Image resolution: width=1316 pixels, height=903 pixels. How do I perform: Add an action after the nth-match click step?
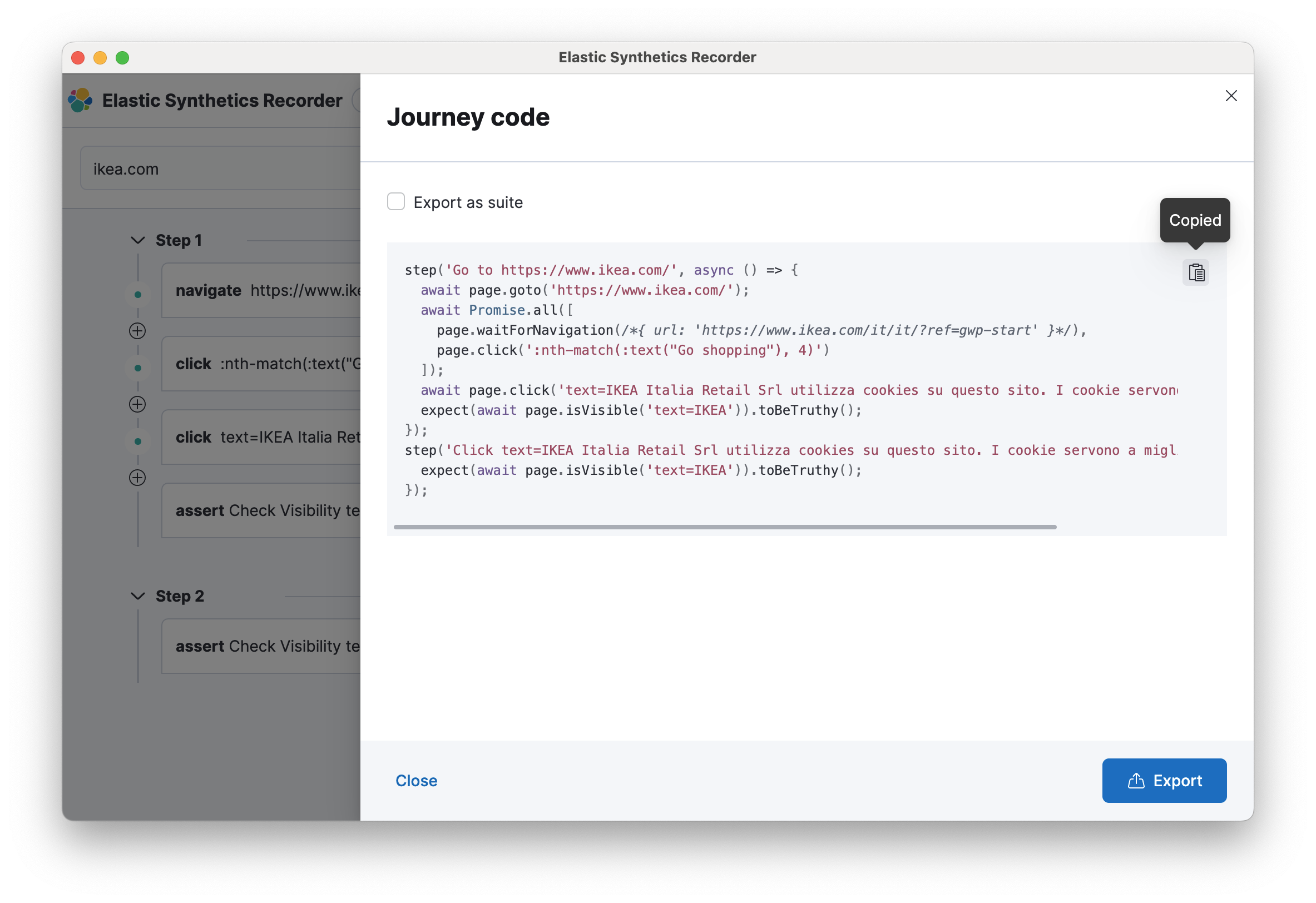point(137,404)
